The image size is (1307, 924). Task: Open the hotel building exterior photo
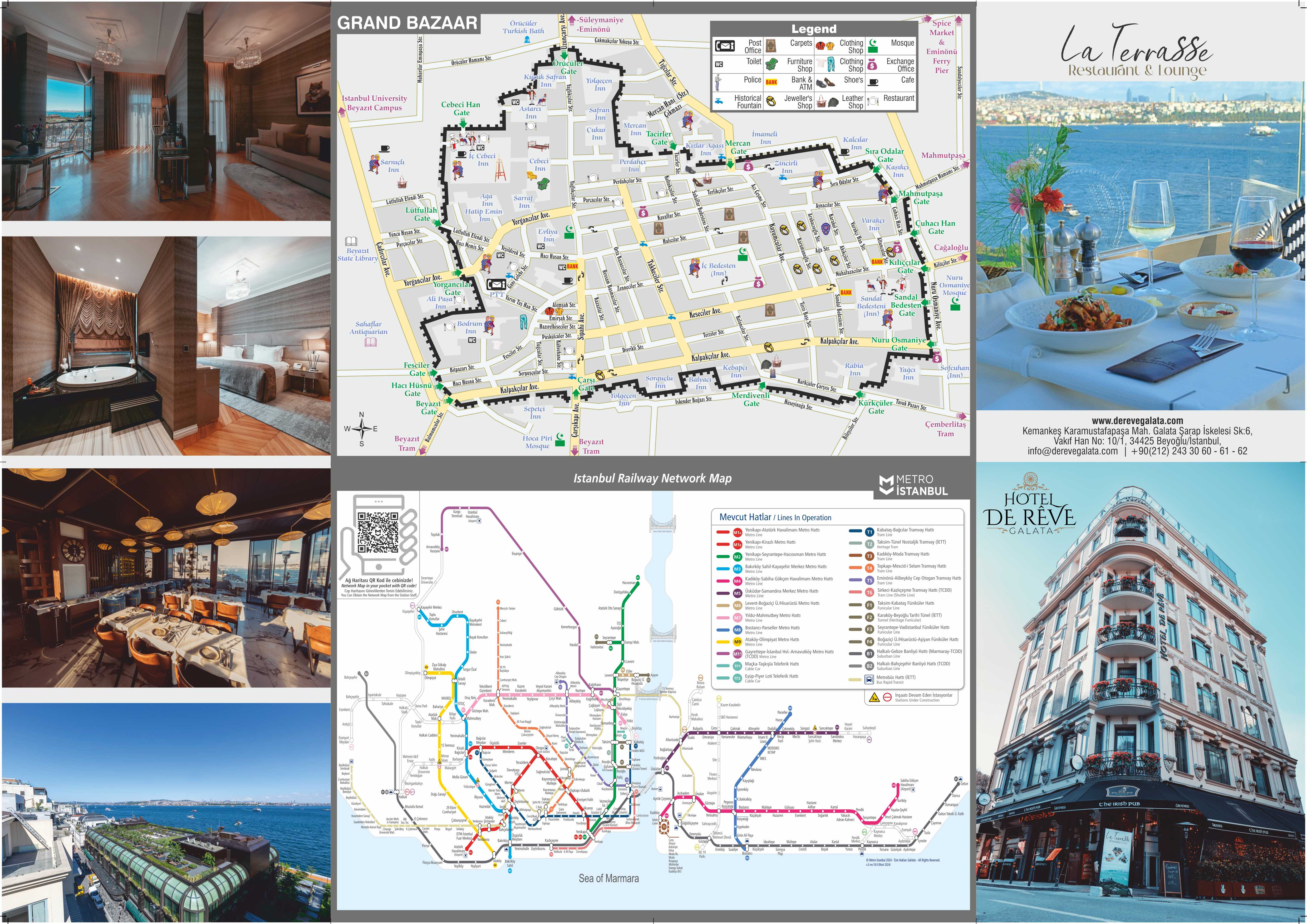tap(1141, 692)
